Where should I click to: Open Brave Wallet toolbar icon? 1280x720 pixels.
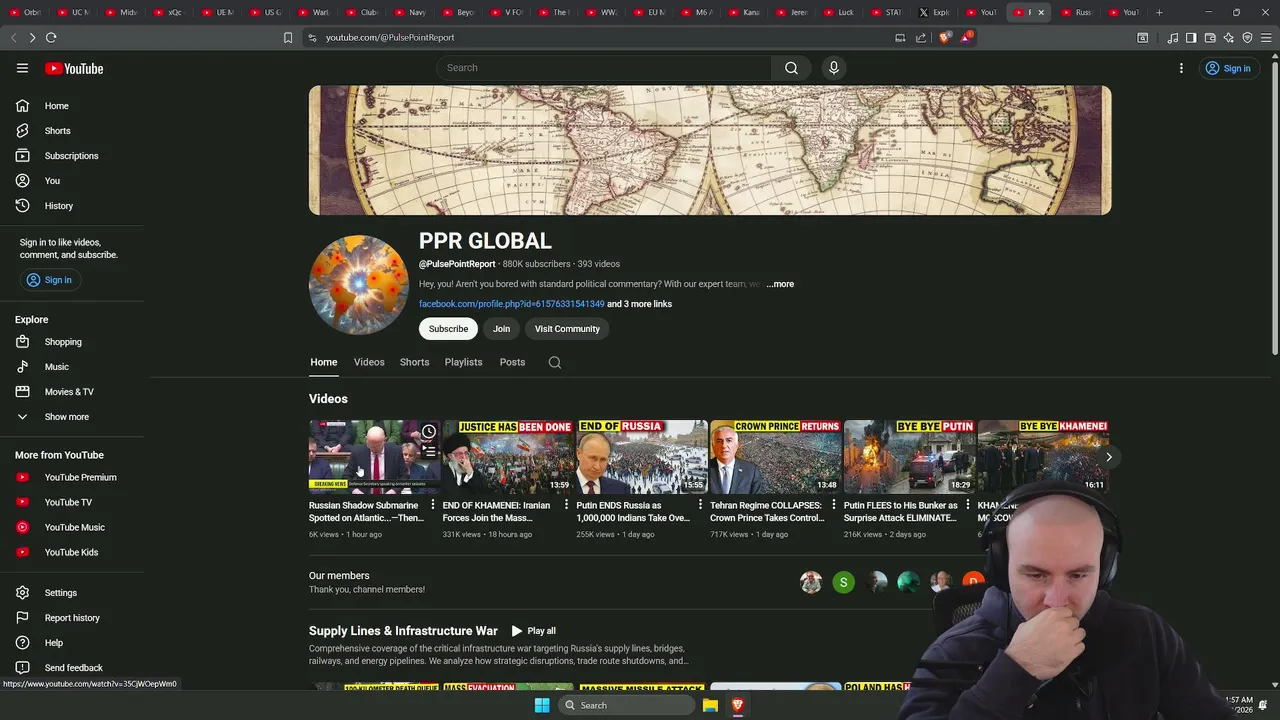tap(1210, 38)
